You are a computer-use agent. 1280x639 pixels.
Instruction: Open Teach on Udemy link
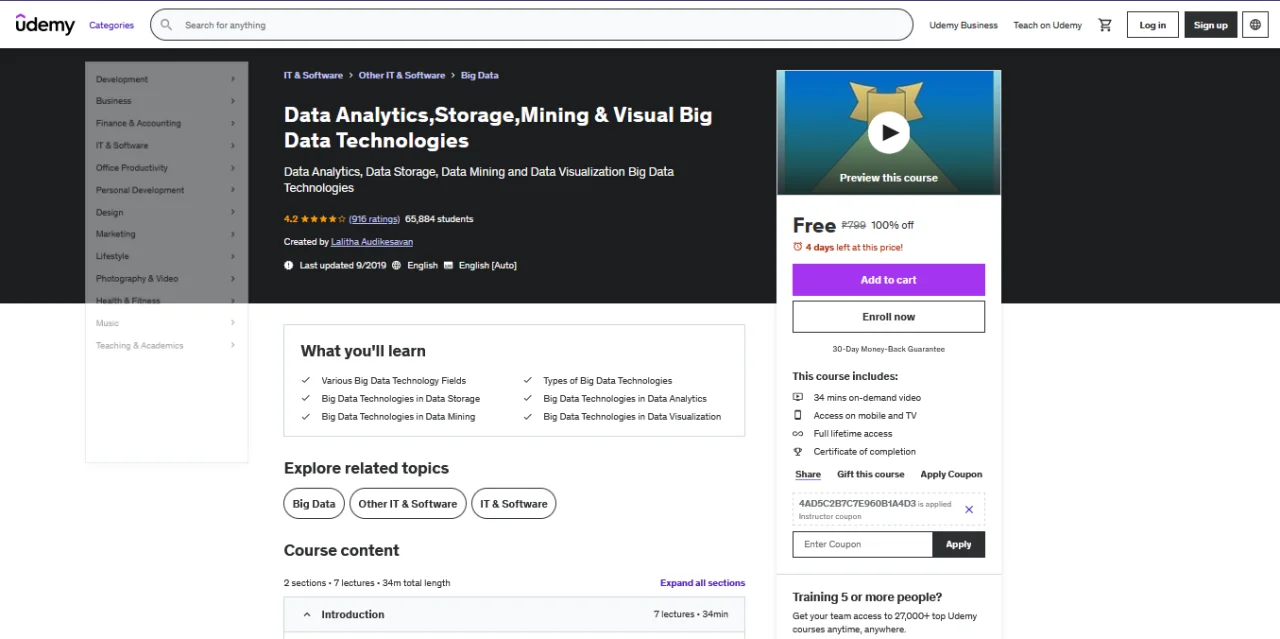pos(1047,25)
